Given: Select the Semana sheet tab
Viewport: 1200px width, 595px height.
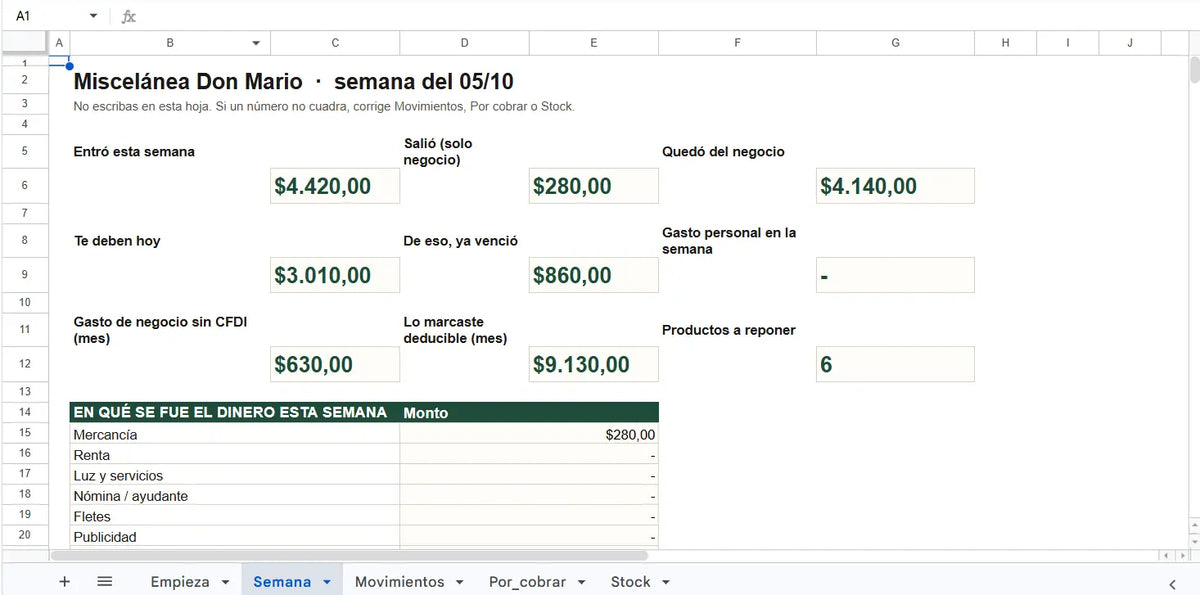Looking at the screenshot, I should point(281,581).
